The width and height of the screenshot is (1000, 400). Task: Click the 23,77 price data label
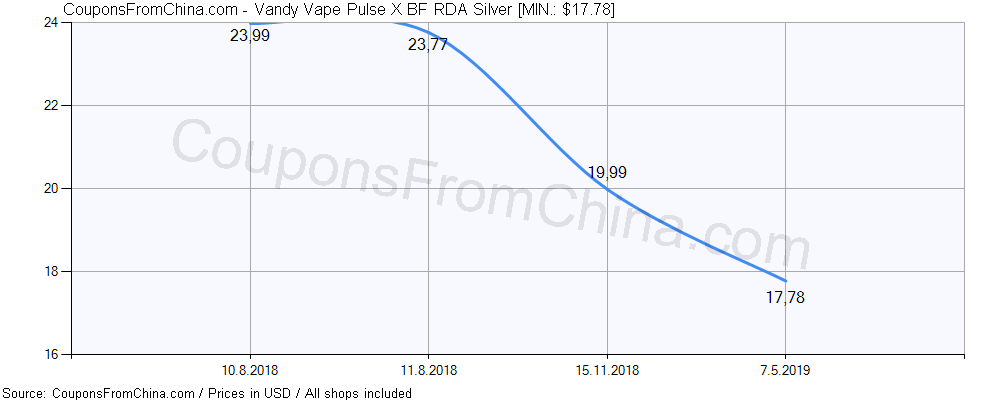tap(428, 44)
